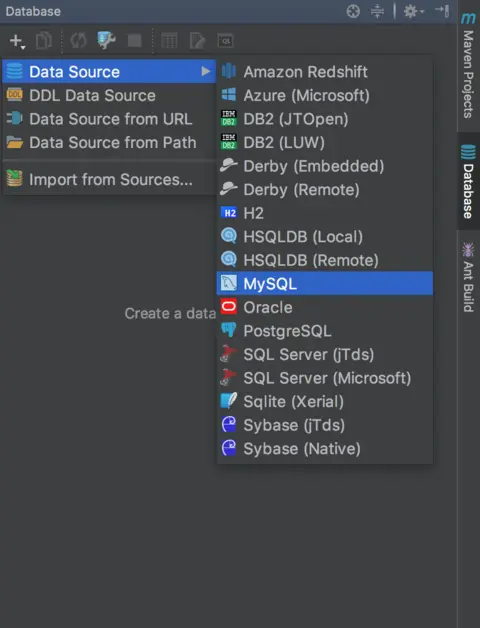Select Derby (Remote) entry

(325, 189)
